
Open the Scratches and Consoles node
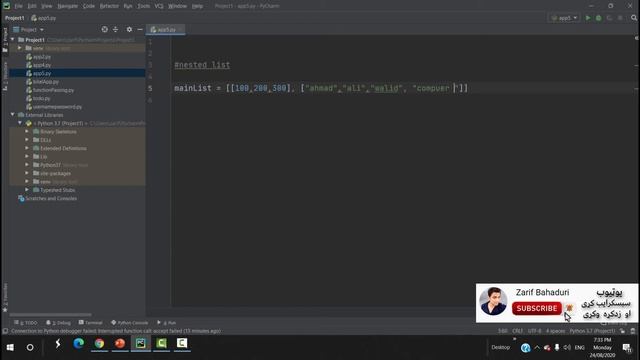pyautogui.click(x=51, y=198)
